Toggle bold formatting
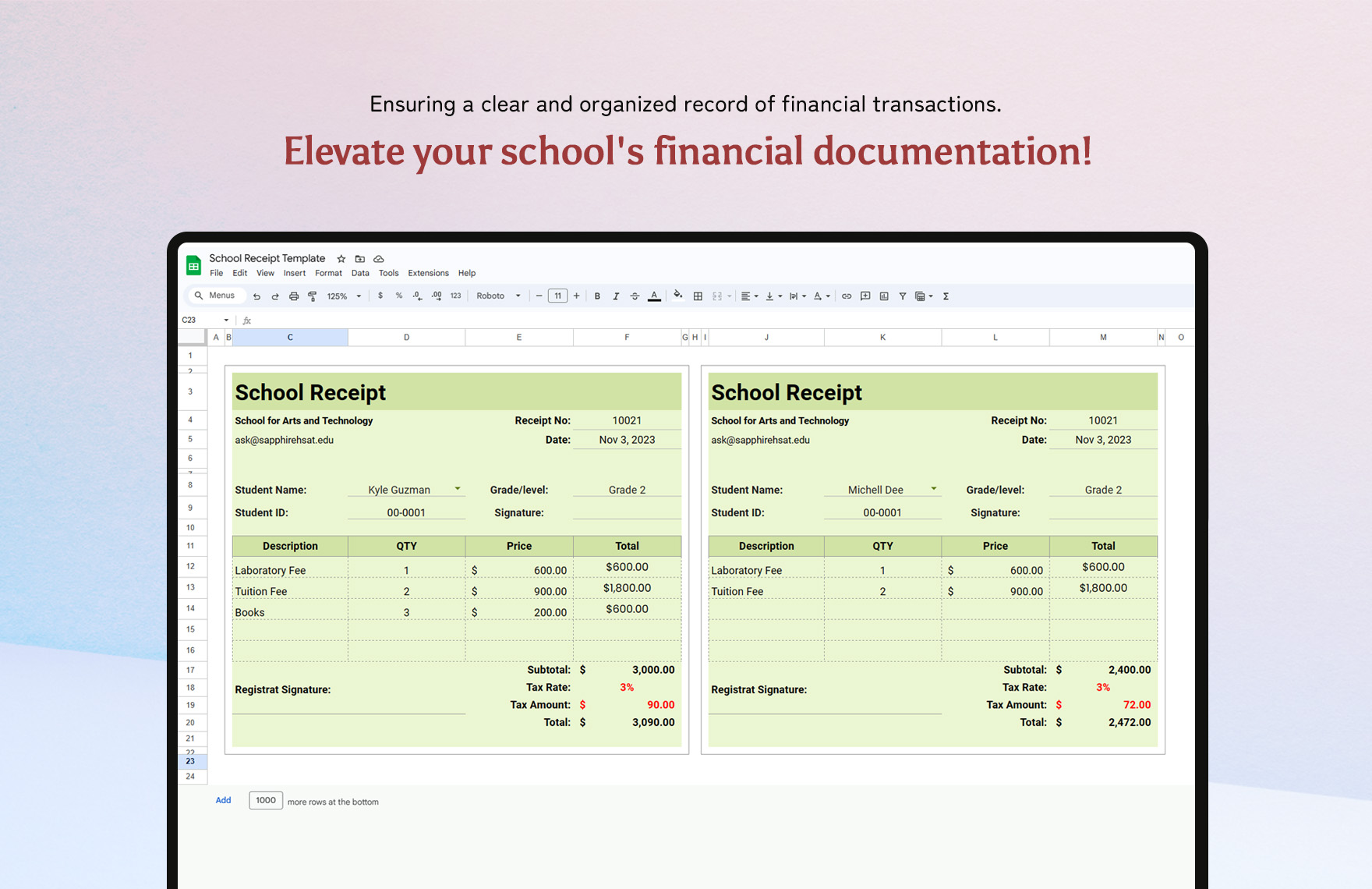Screen dimensions: 1372x889 click(597, 296)
